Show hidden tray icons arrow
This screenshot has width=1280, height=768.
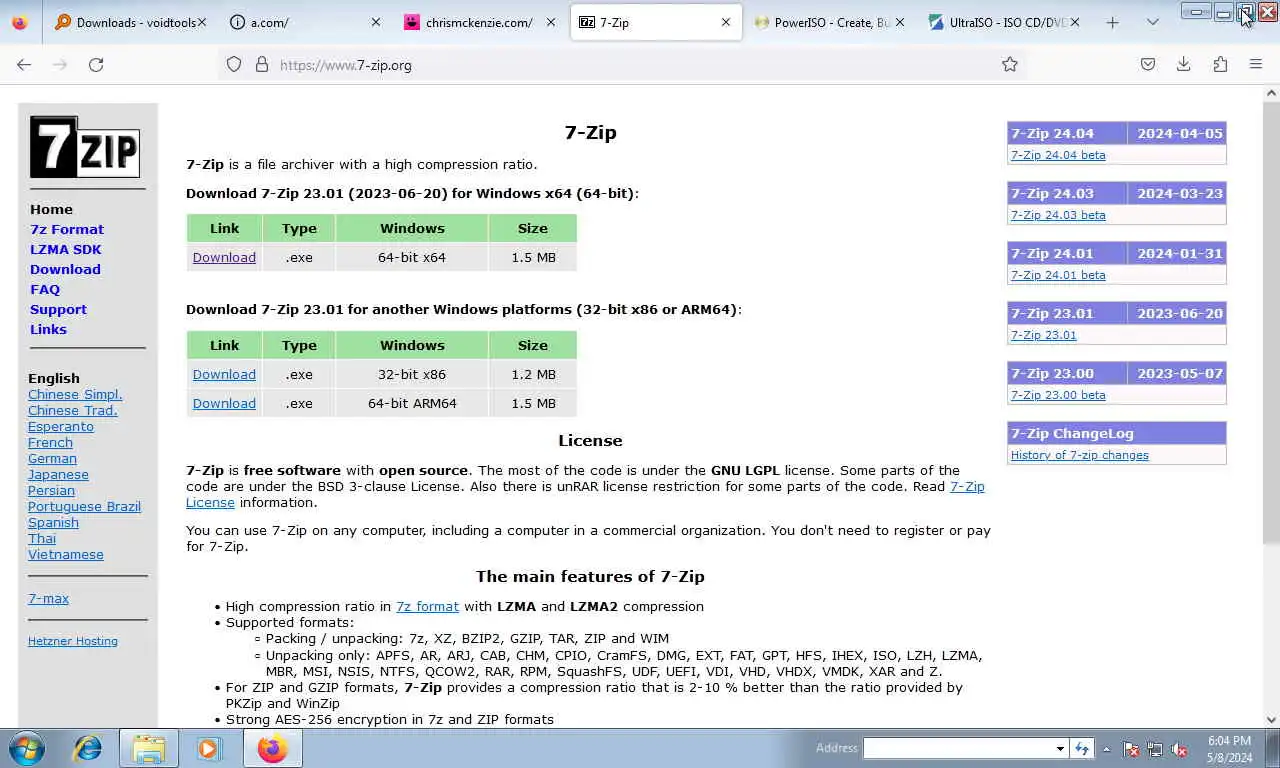1106,749
